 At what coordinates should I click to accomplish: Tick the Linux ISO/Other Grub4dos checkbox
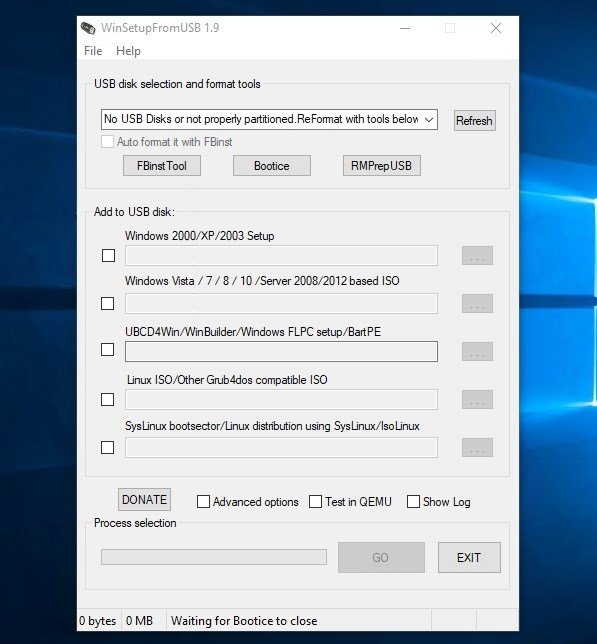click(x=108, y=399)
